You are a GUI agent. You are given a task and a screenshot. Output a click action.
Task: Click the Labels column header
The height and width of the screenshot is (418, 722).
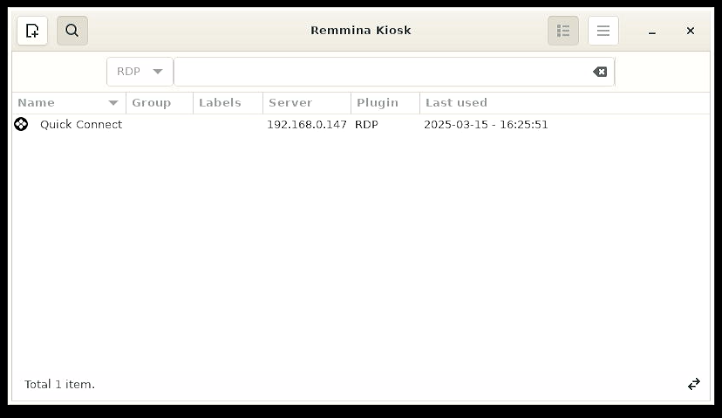pyautogui.click(x=226, y=103)
